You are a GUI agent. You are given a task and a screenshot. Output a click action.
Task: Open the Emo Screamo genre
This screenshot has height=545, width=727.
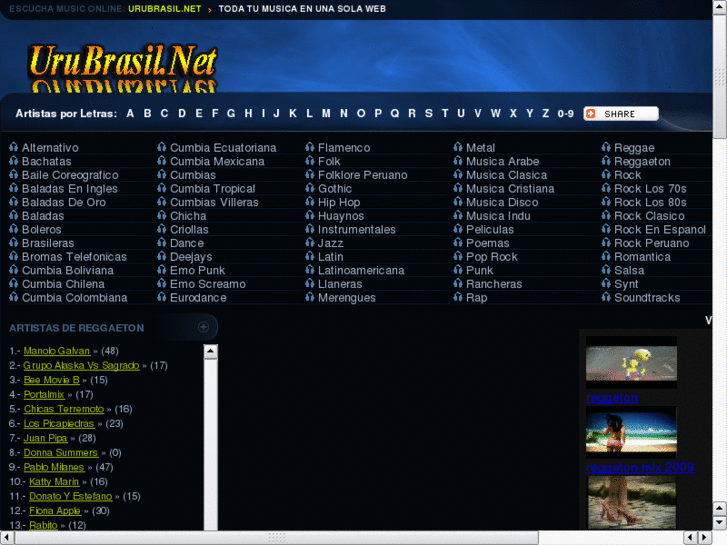click(x=208, y=284)
